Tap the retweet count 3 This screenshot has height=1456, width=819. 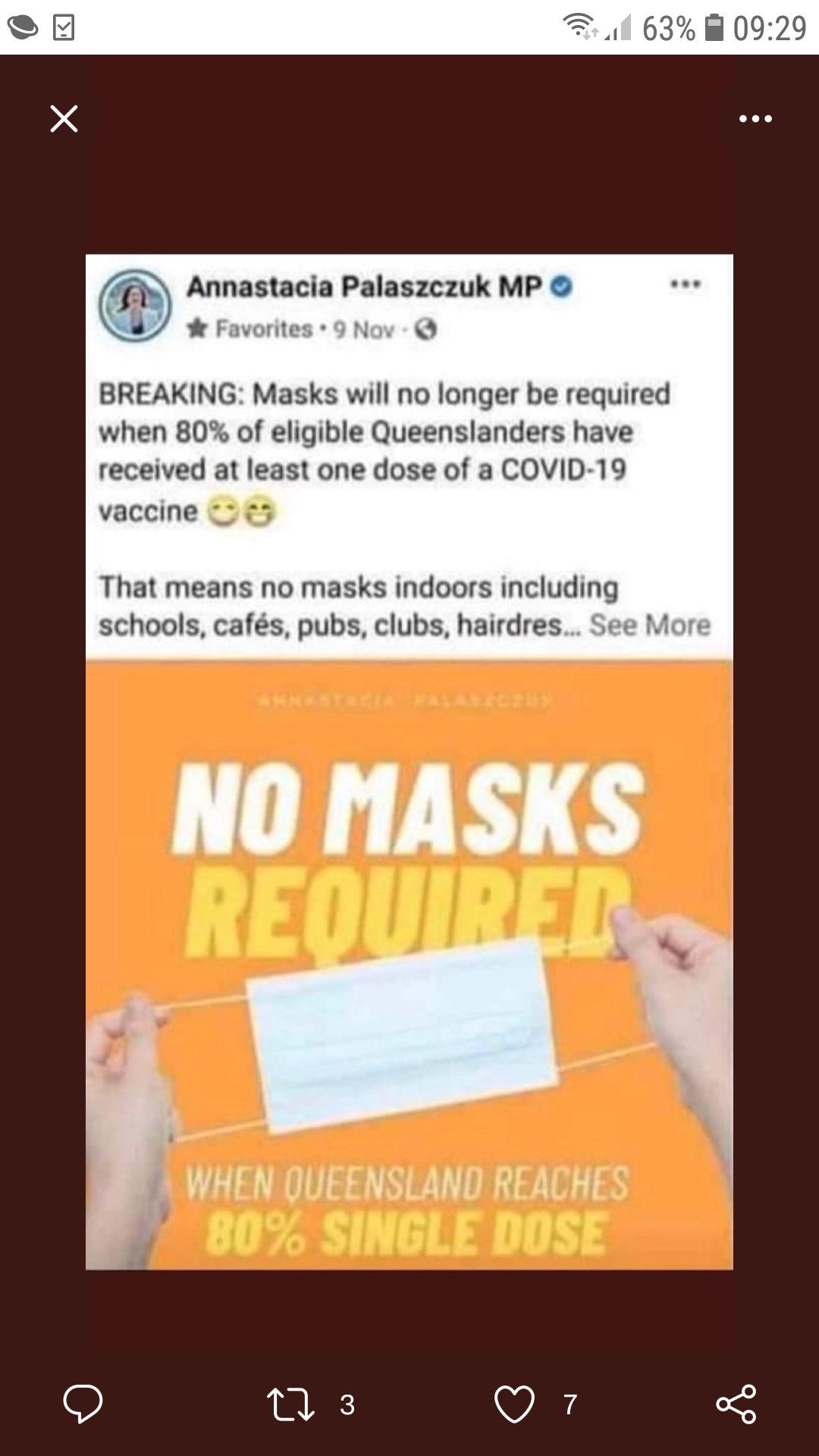(347, 1404)
